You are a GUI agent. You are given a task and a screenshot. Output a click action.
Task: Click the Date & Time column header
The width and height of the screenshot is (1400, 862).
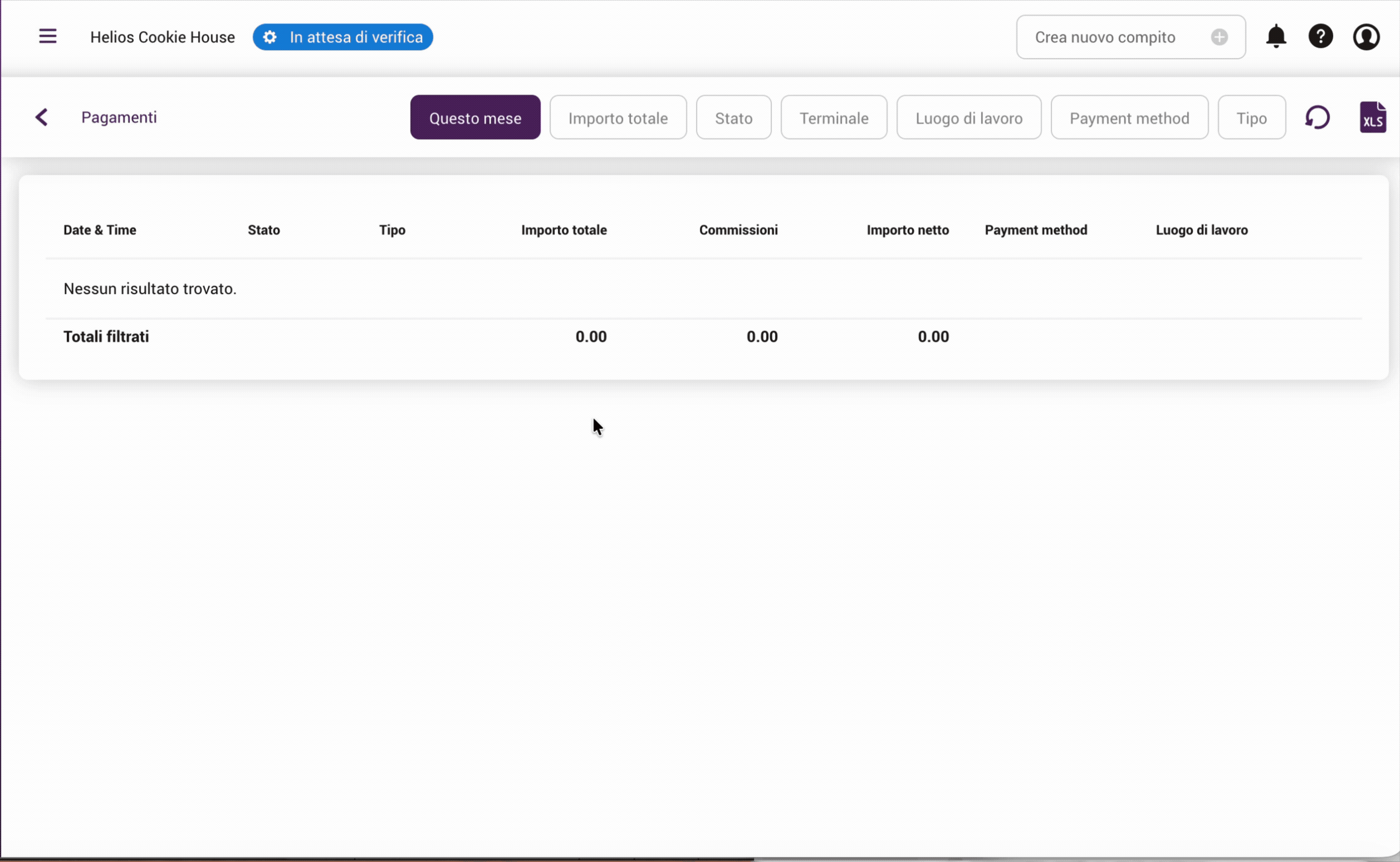(100, 230)
